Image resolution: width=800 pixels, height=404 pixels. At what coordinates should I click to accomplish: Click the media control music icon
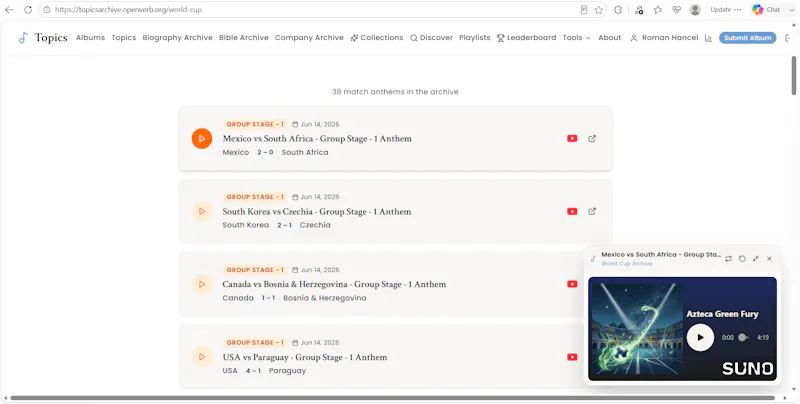coord(639,10)
